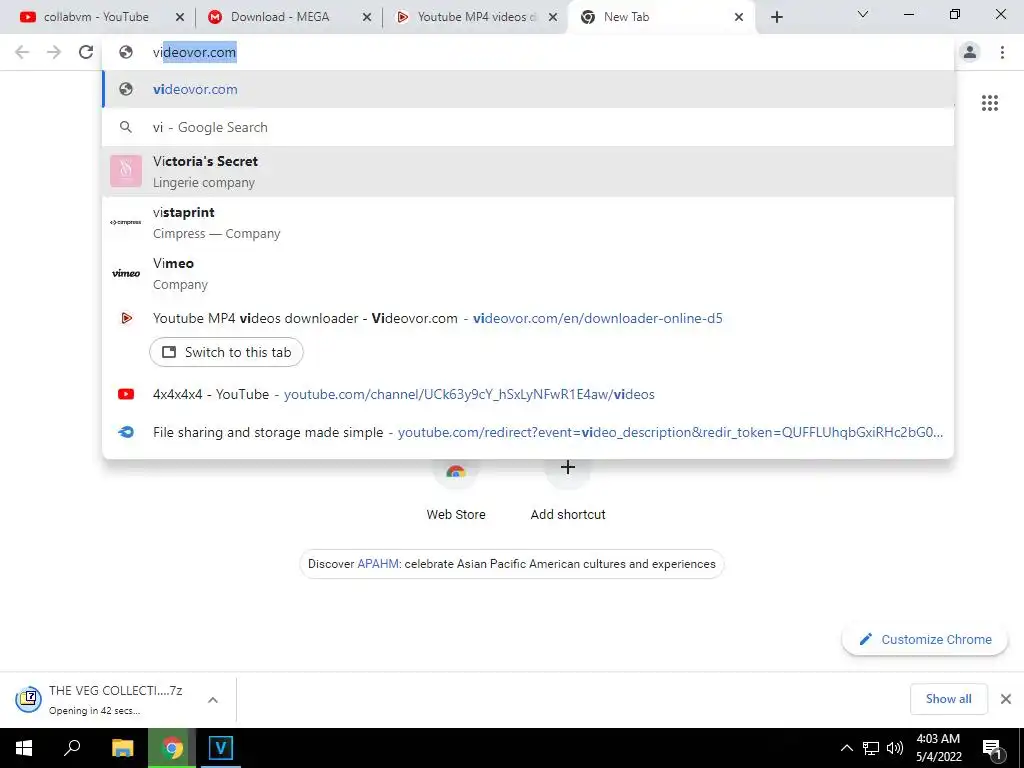Select the Victoria's Secret suggestion

click(x=528, y=172)
